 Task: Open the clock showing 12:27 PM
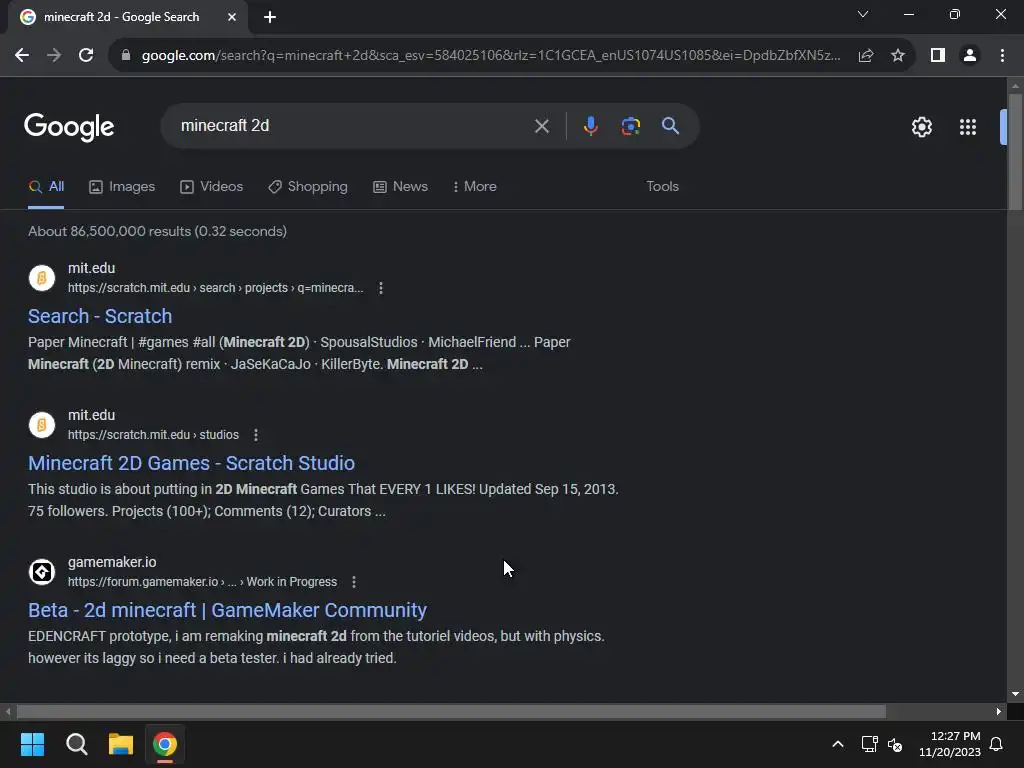950,744
